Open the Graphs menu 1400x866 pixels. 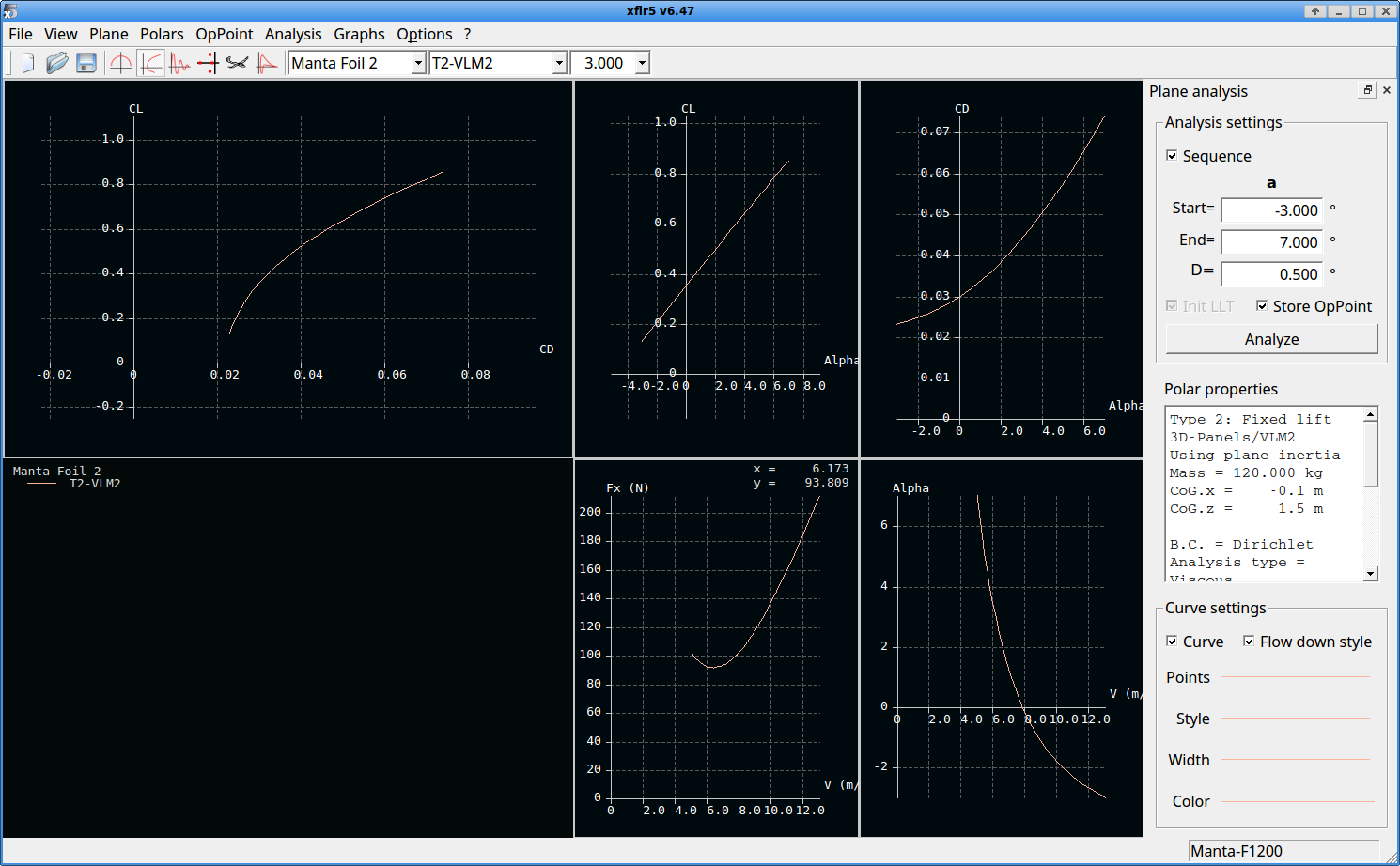click(359, 34)
